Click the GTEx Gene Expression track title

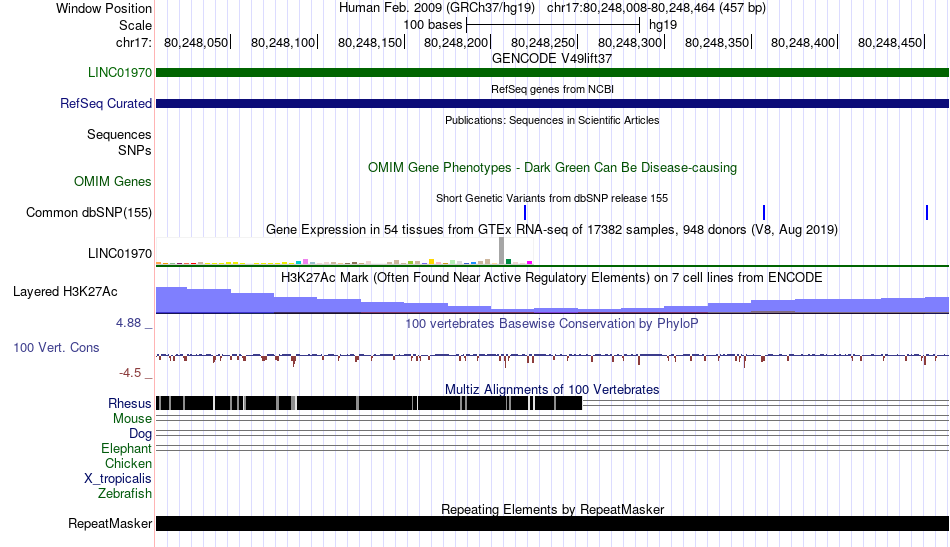[x=552, y=230]
